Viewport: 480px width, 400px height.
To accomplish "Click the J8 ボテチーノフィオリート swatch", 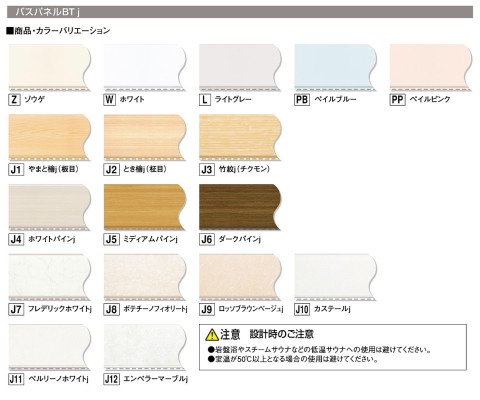I will (145, 277).
